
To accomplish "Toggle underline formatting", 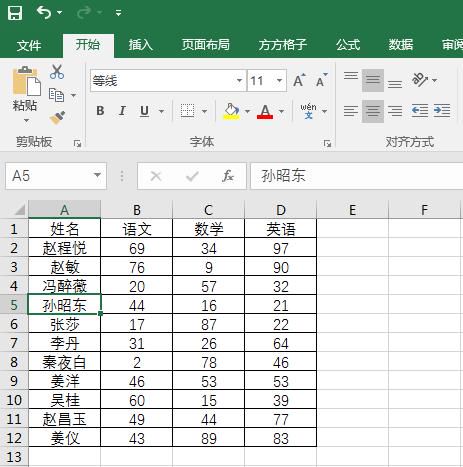I will [x=144, y=111].
